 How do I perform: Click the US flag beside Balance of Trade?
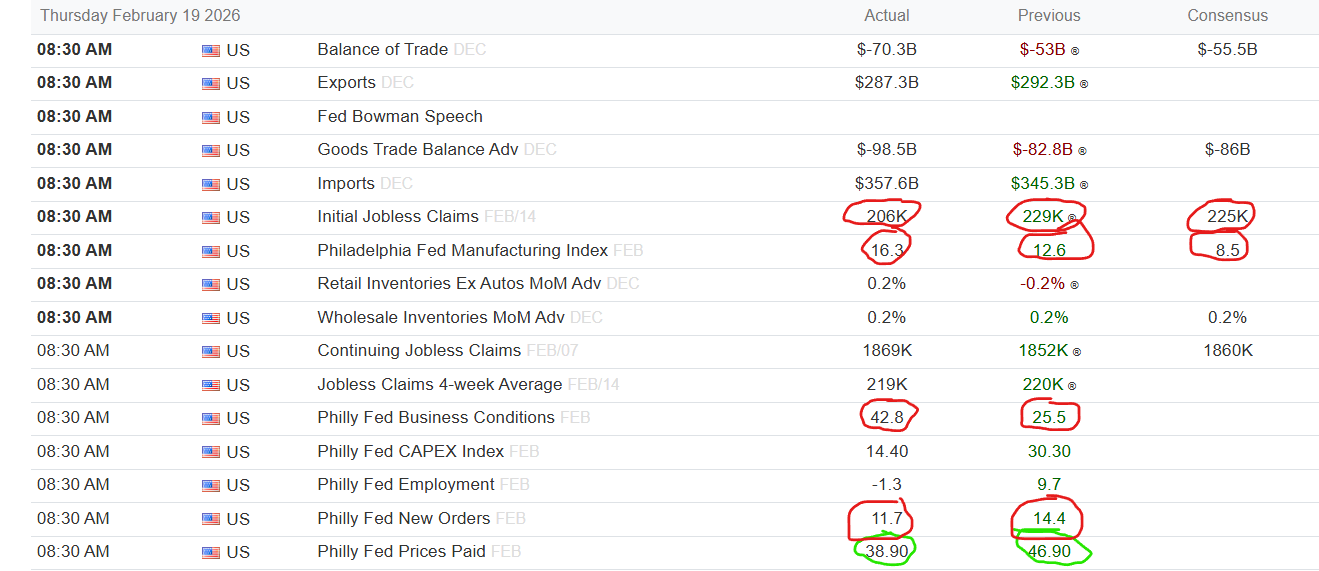point(210,50)
